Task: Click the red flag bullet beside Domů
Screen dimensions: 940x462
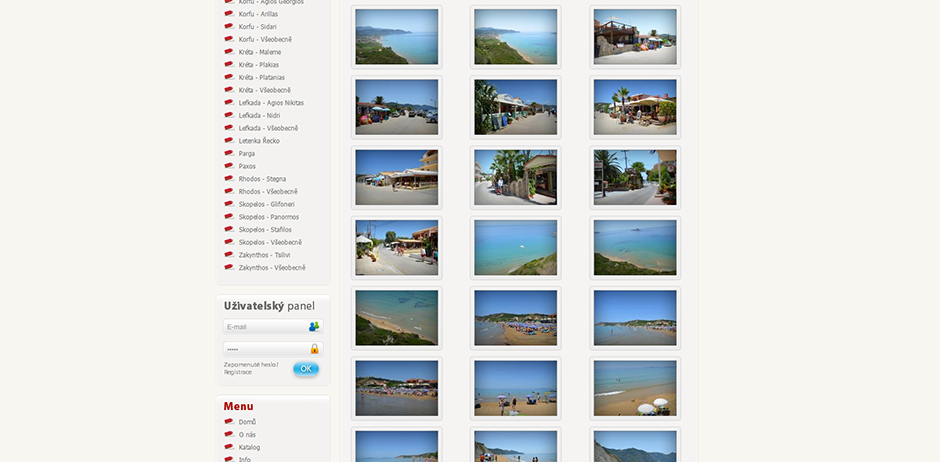Action: tap(229, 421)
